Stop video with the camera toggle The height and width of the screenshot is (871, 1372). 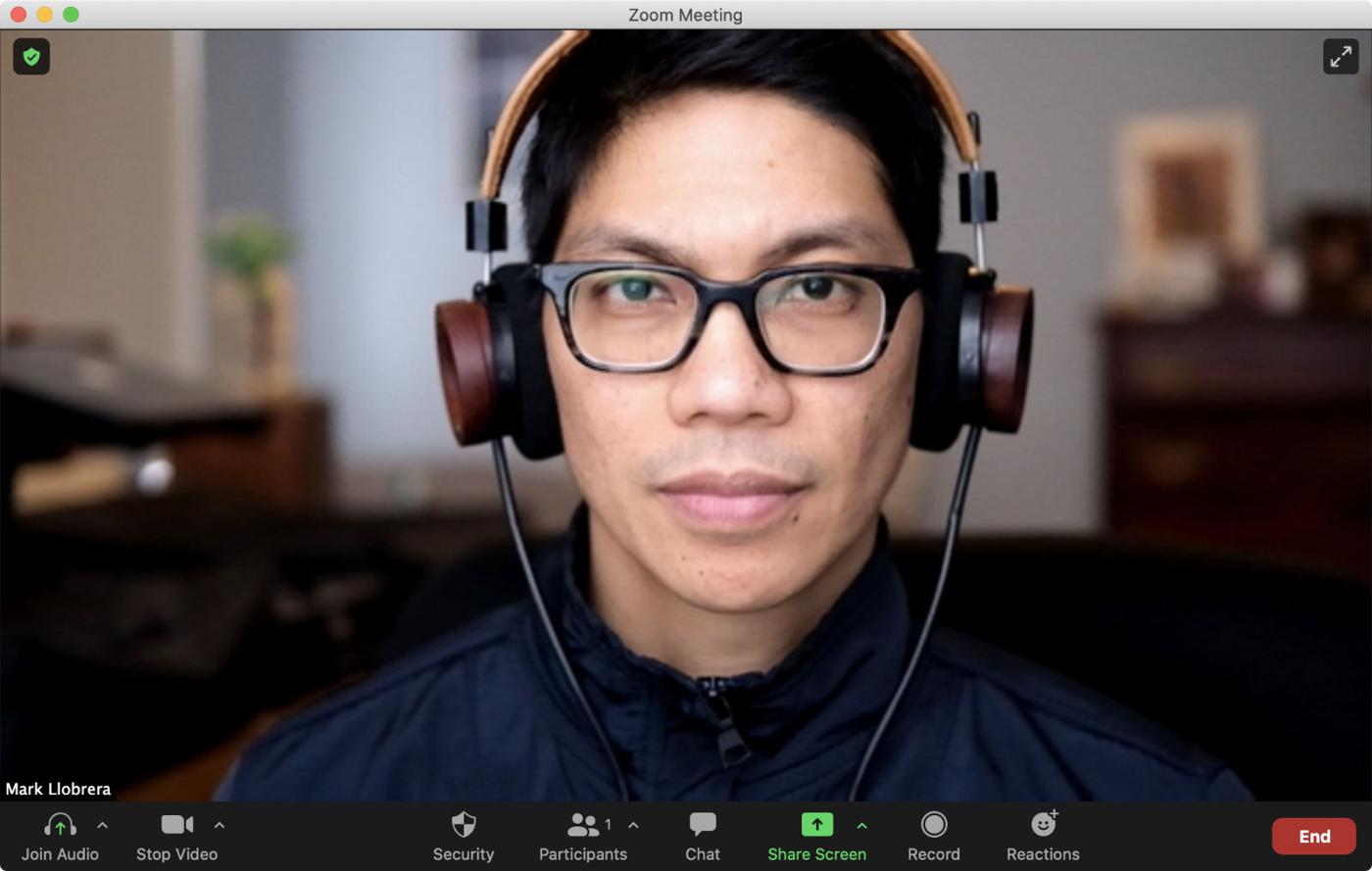[x=176, y=826]
